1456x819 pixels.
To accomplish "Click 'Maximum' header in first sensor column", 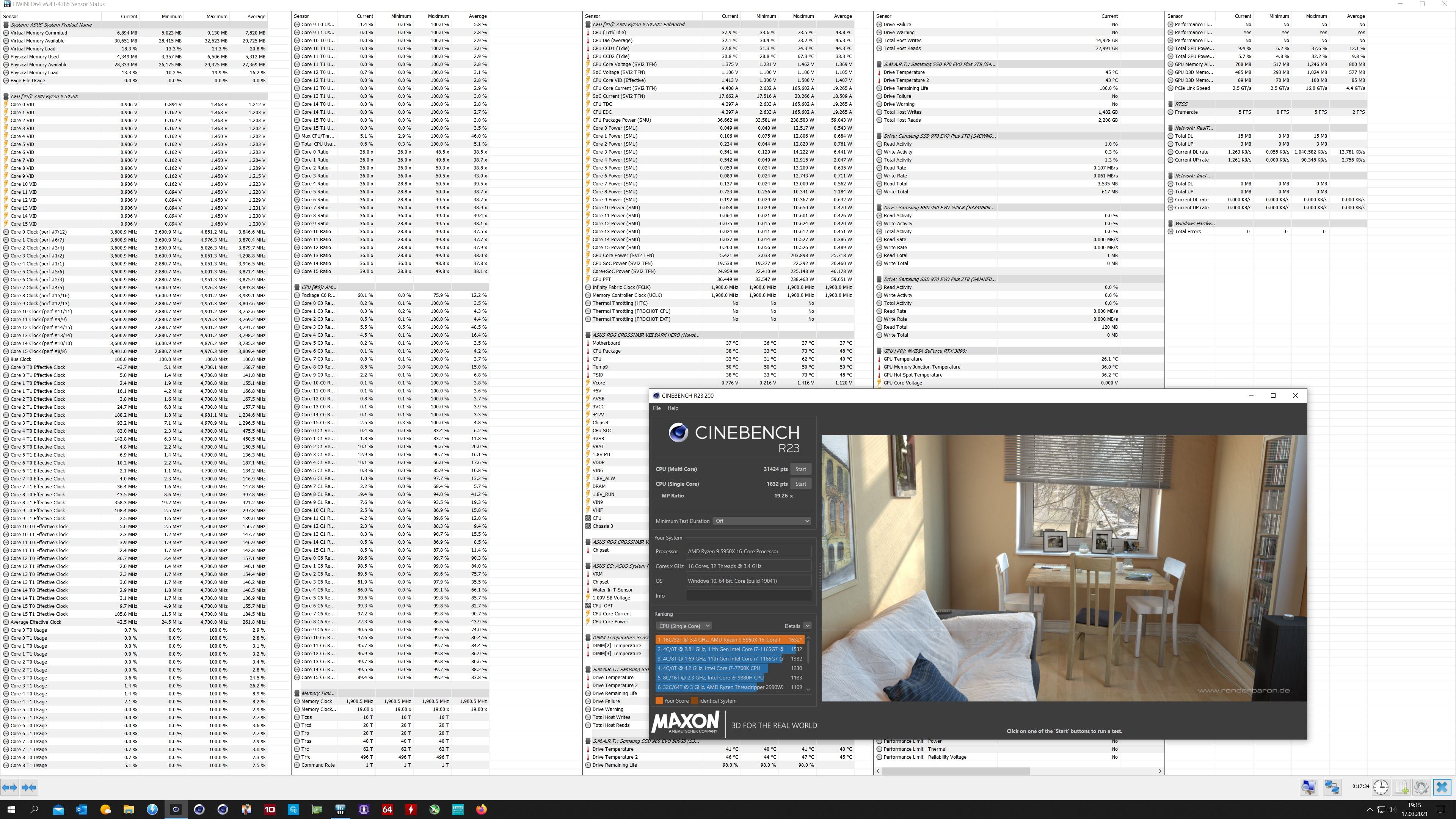I will click(x=217, y=16).
